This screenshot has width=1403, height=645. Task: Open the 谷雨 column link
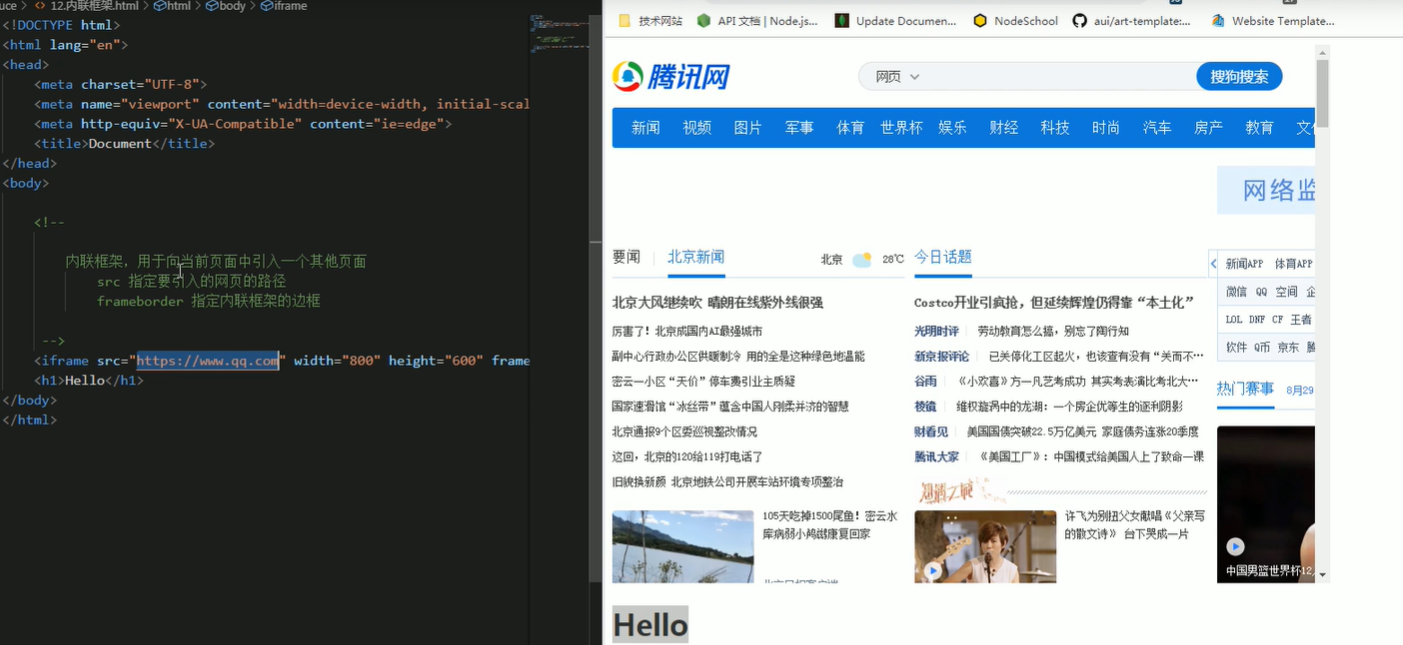click(925, 381)
